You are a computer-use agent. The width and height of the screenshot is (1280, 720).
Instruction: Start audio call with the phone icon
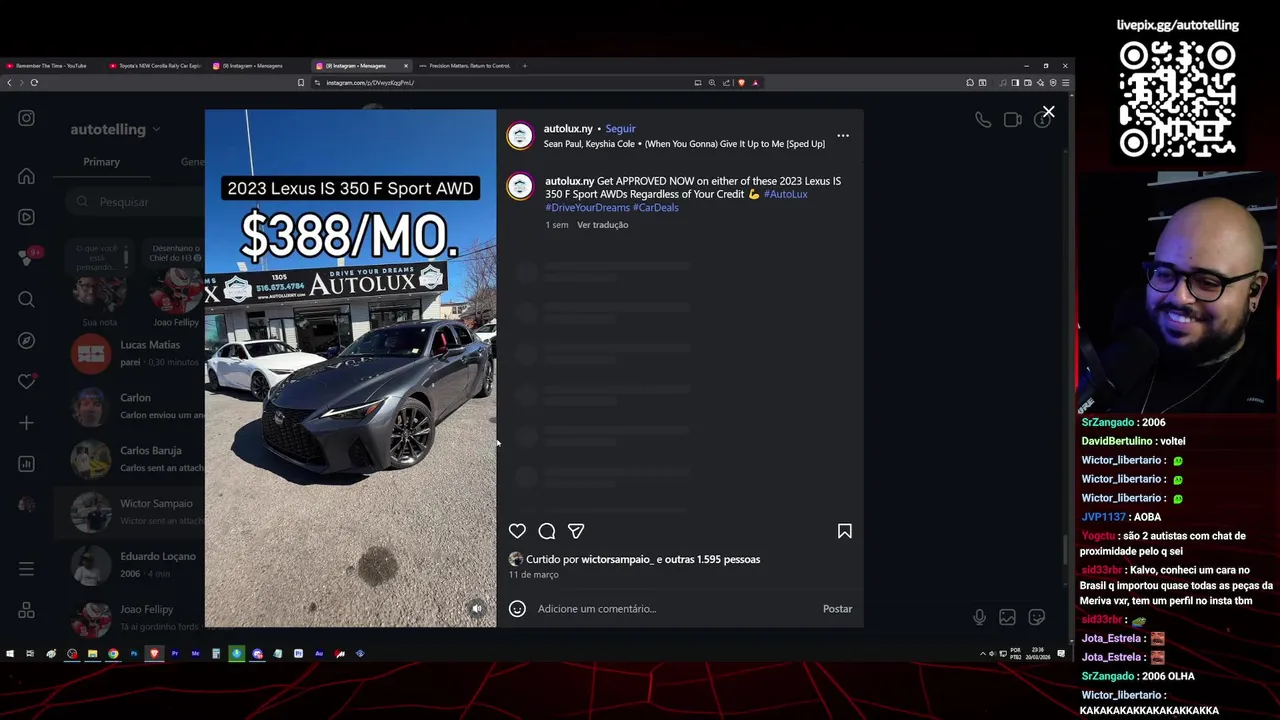click(983, 120)
